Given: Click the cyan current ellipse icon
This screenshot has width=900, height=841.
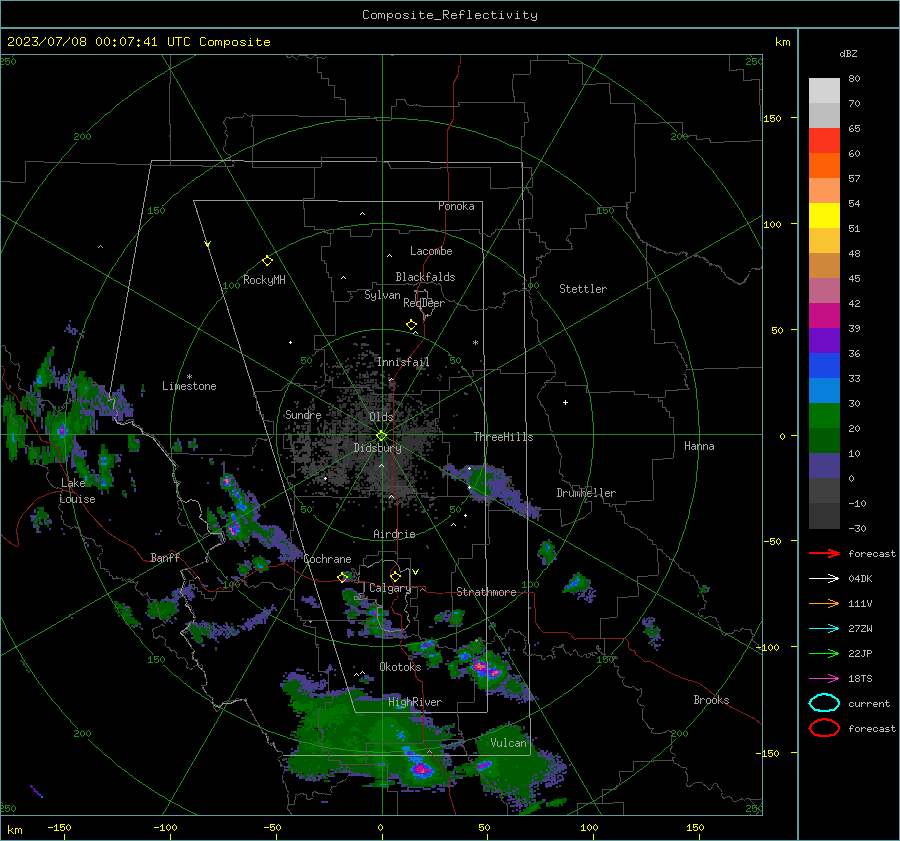Looking at the screenshot, I should 824,703.
